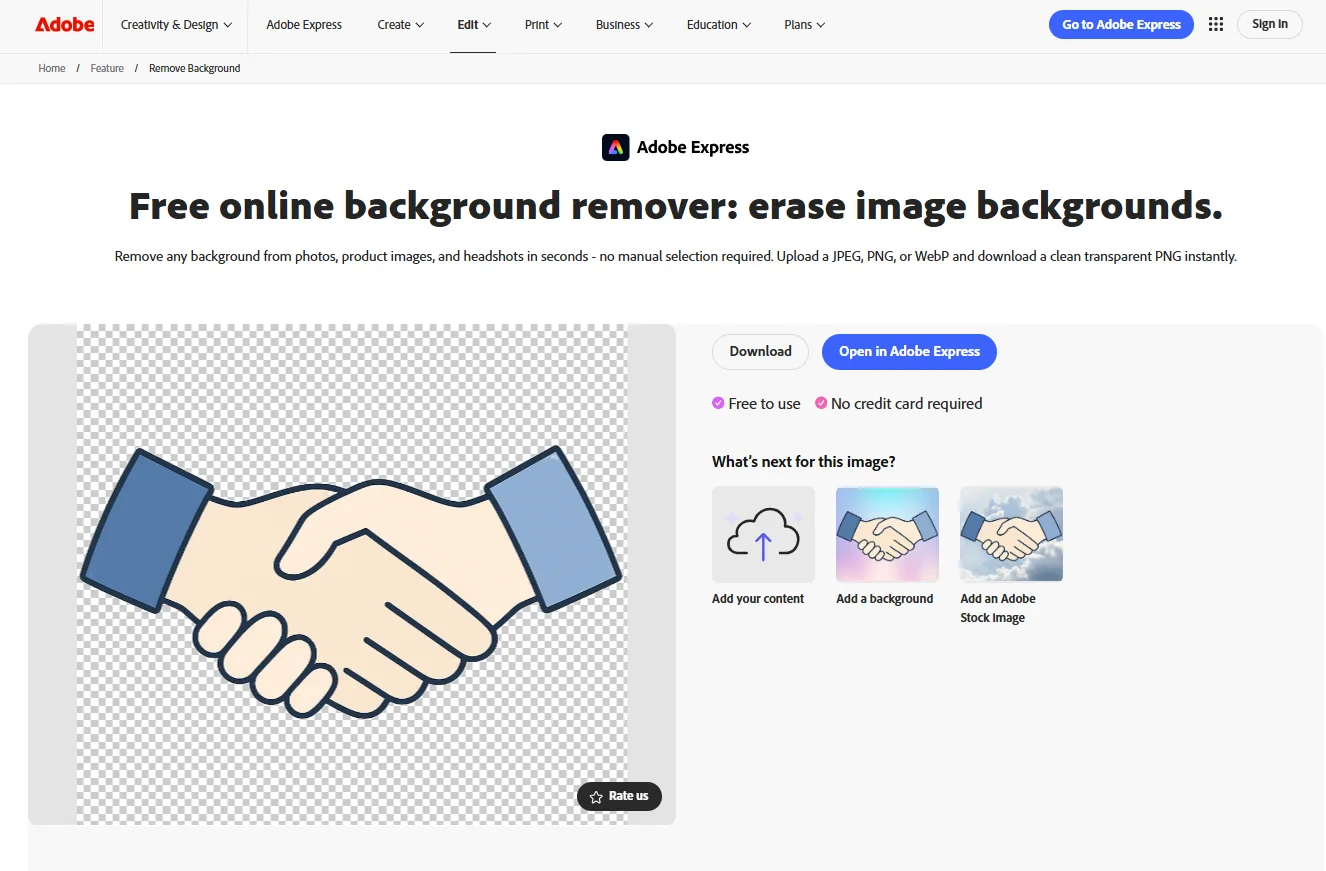Click 'No credit card required' text
Image resolution: width=1326 pixels, height=871 pixels.
click(x=906, y=404)
